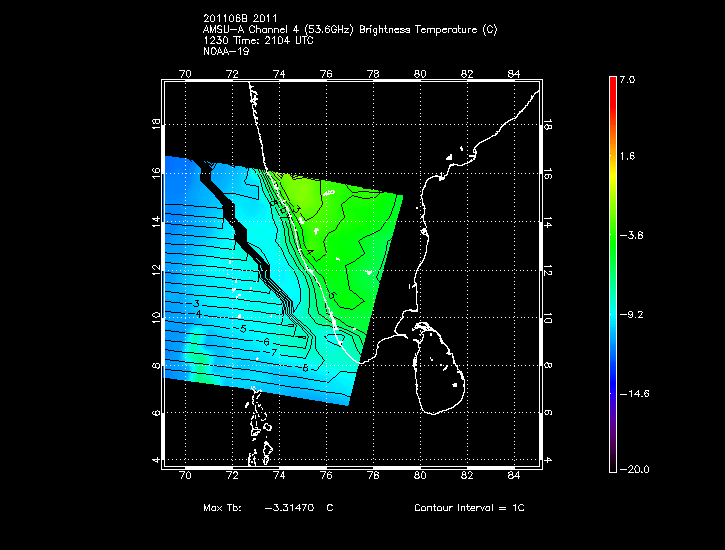The image size is (725, 550).
Task: Click longitude label 72 on bottom axis
Action: tap(232, 476)
